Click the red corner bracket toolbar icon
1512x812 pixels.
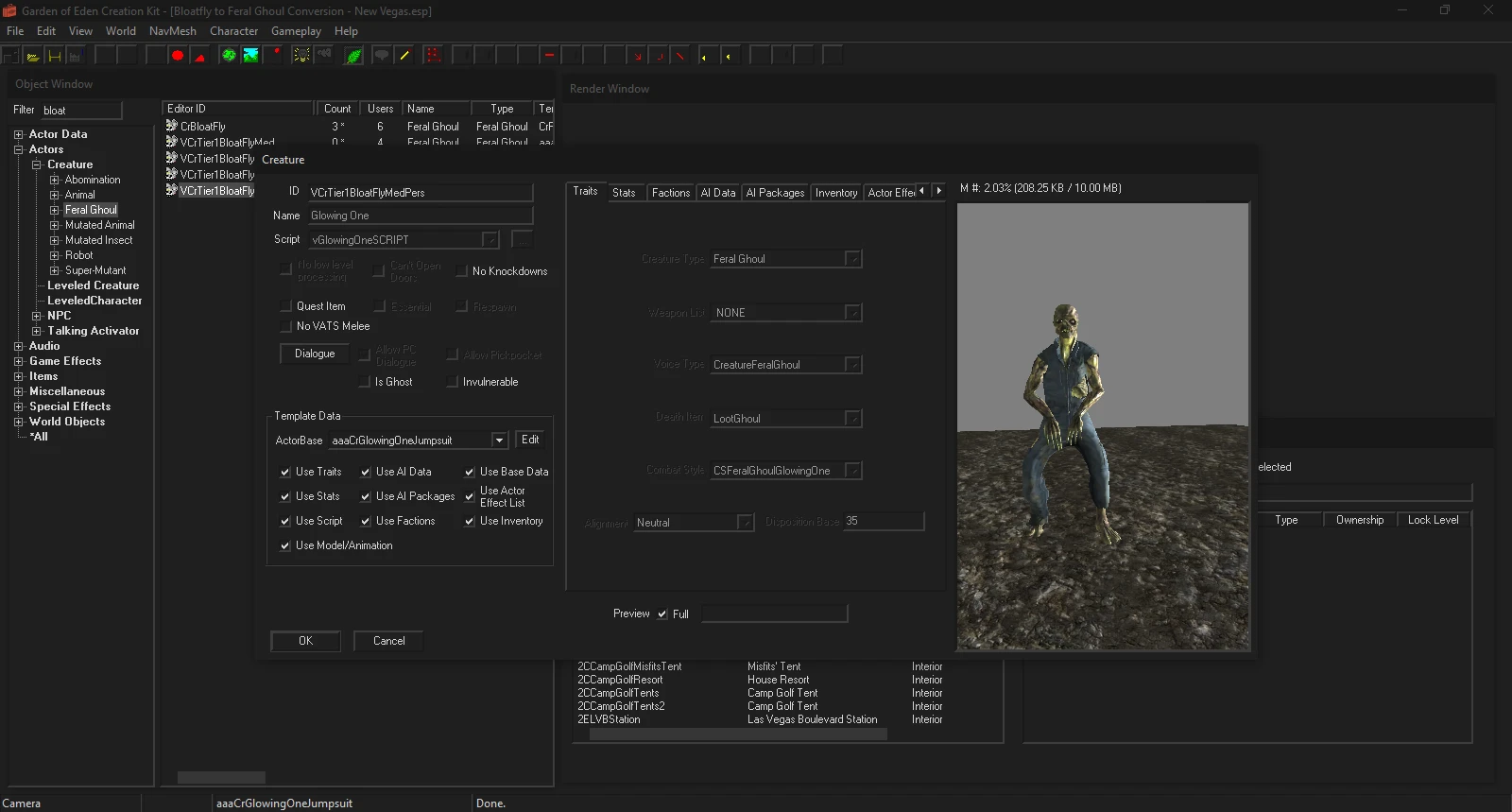click(x=660, y=56)
